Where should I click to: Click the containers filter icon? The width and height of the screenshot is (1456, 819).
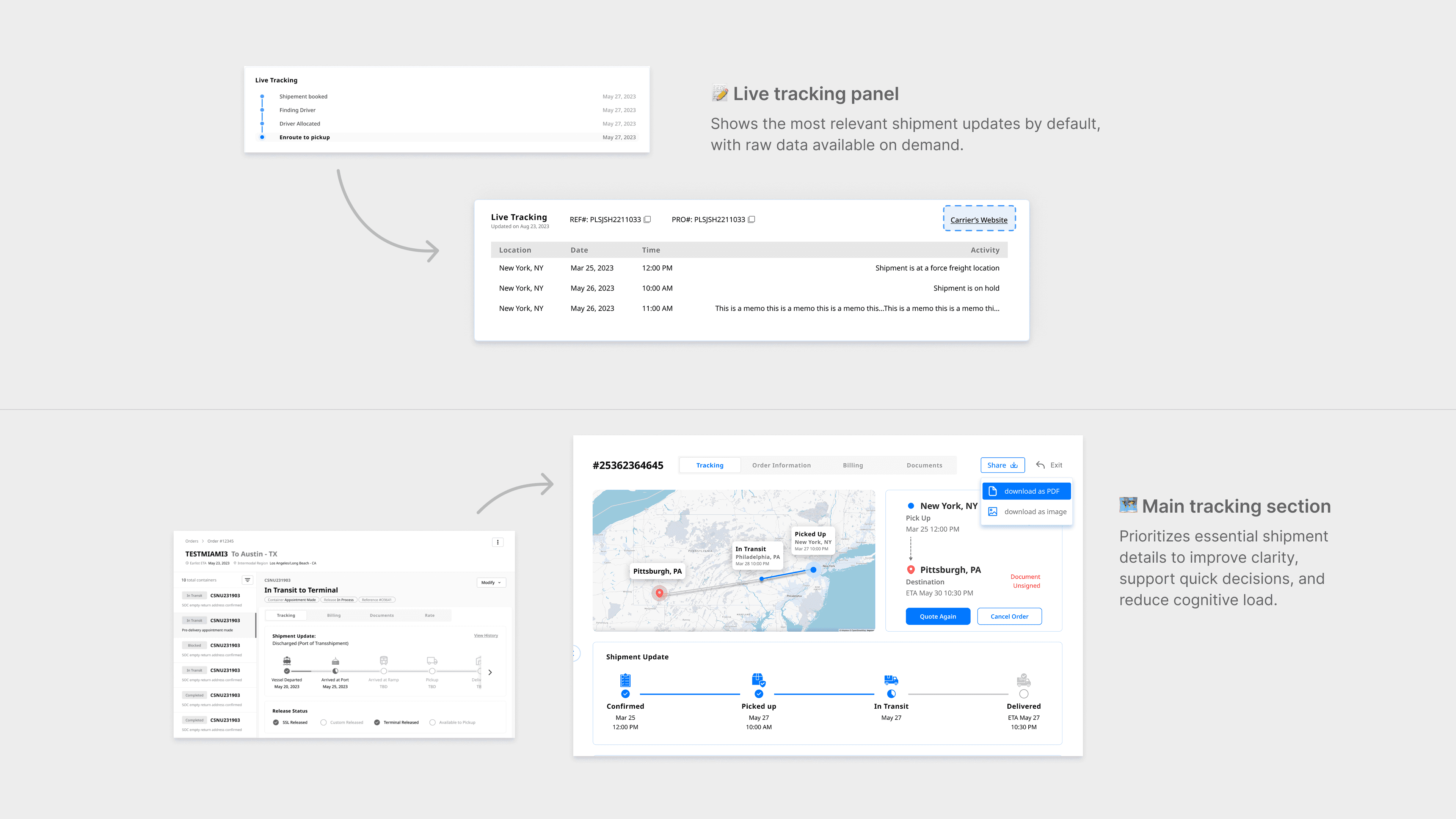pyautogui.click(x=248, y=580)
